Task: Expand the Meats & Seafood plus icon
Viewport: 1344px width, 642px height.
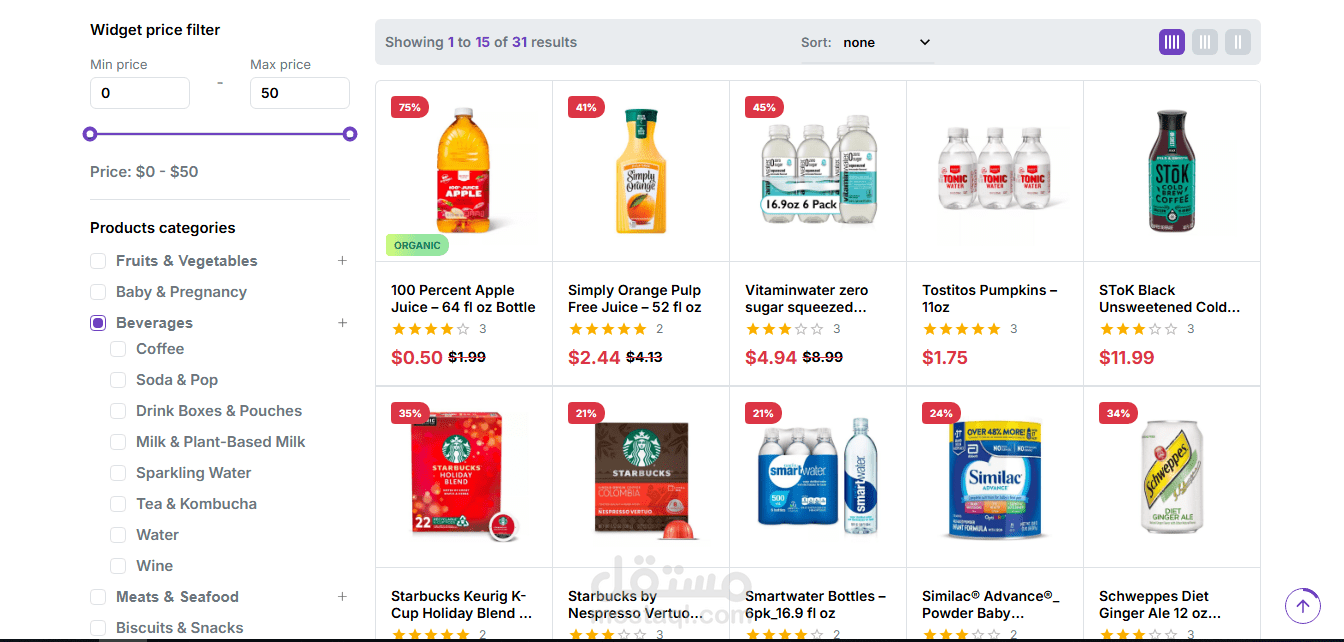Action: (342, 597)
